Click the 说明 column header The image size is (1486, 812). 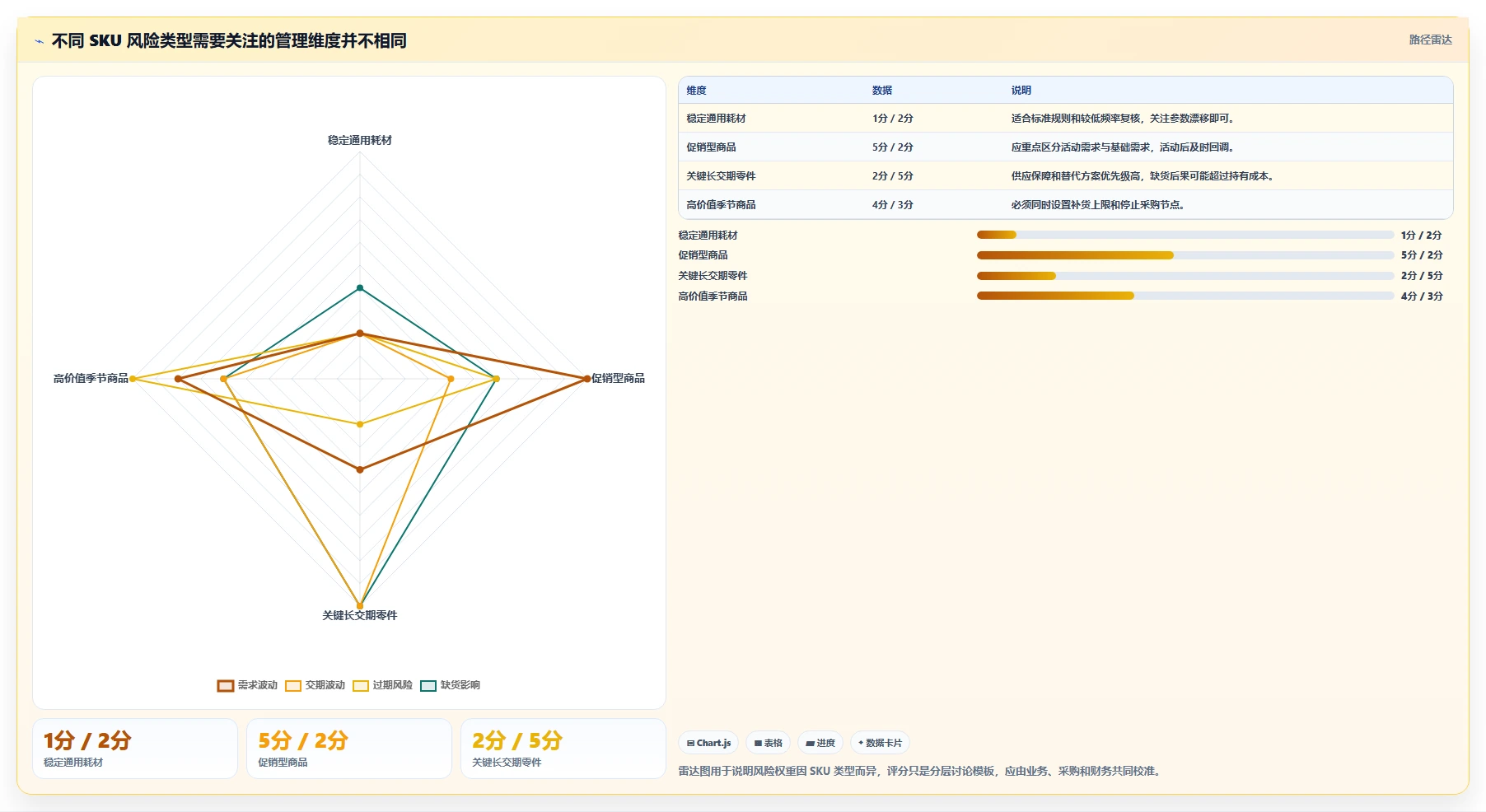click(x=1021, y=91)
